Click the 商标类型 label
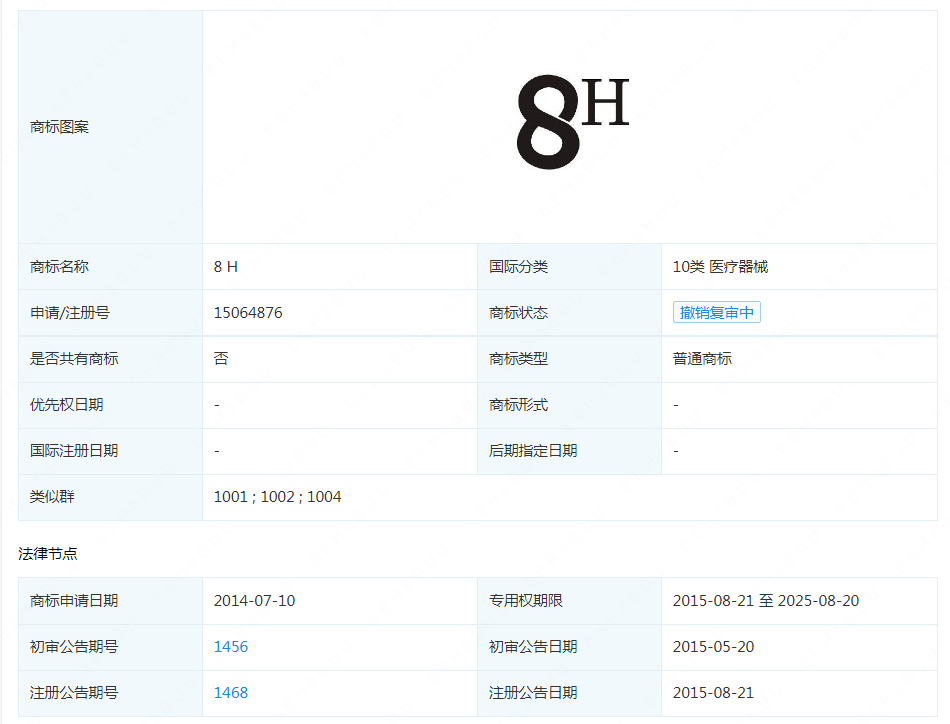 [x=519, y=359]
